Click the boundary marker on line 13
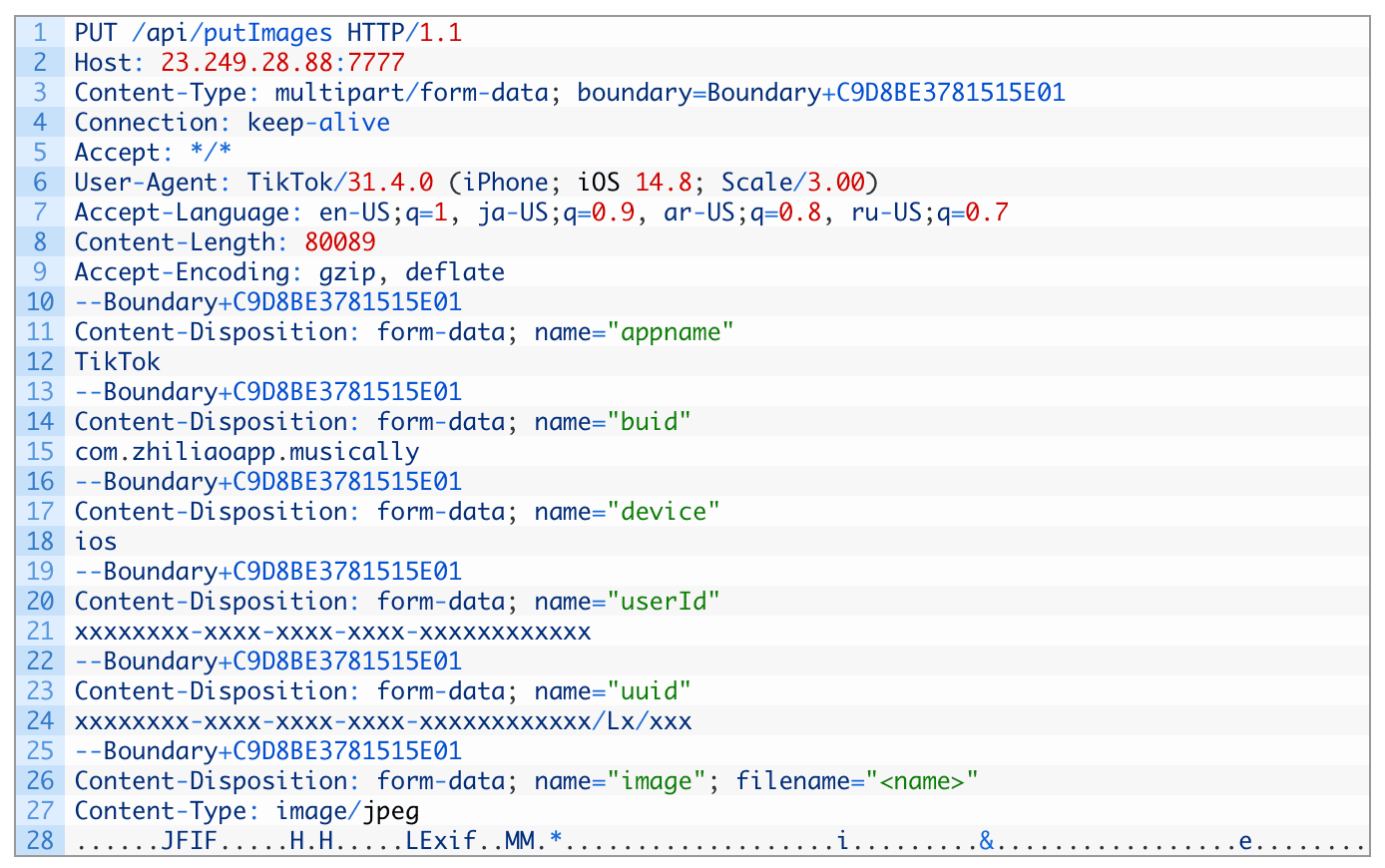The image size is (1385, 868). click(268, 392)
